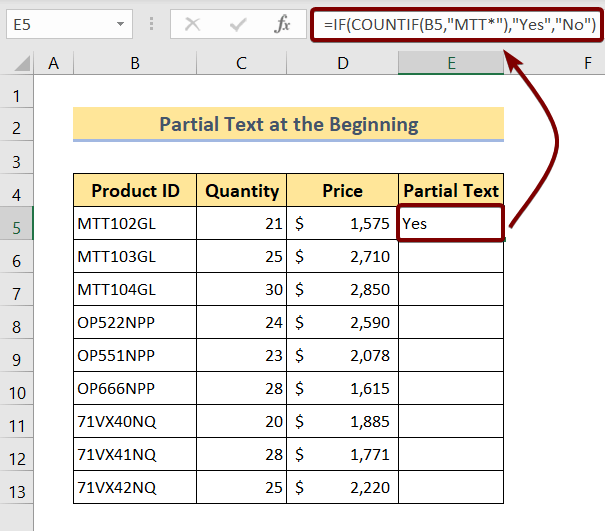
Task: Click the Partial Text header cell
Action: [x=451, y=191]
